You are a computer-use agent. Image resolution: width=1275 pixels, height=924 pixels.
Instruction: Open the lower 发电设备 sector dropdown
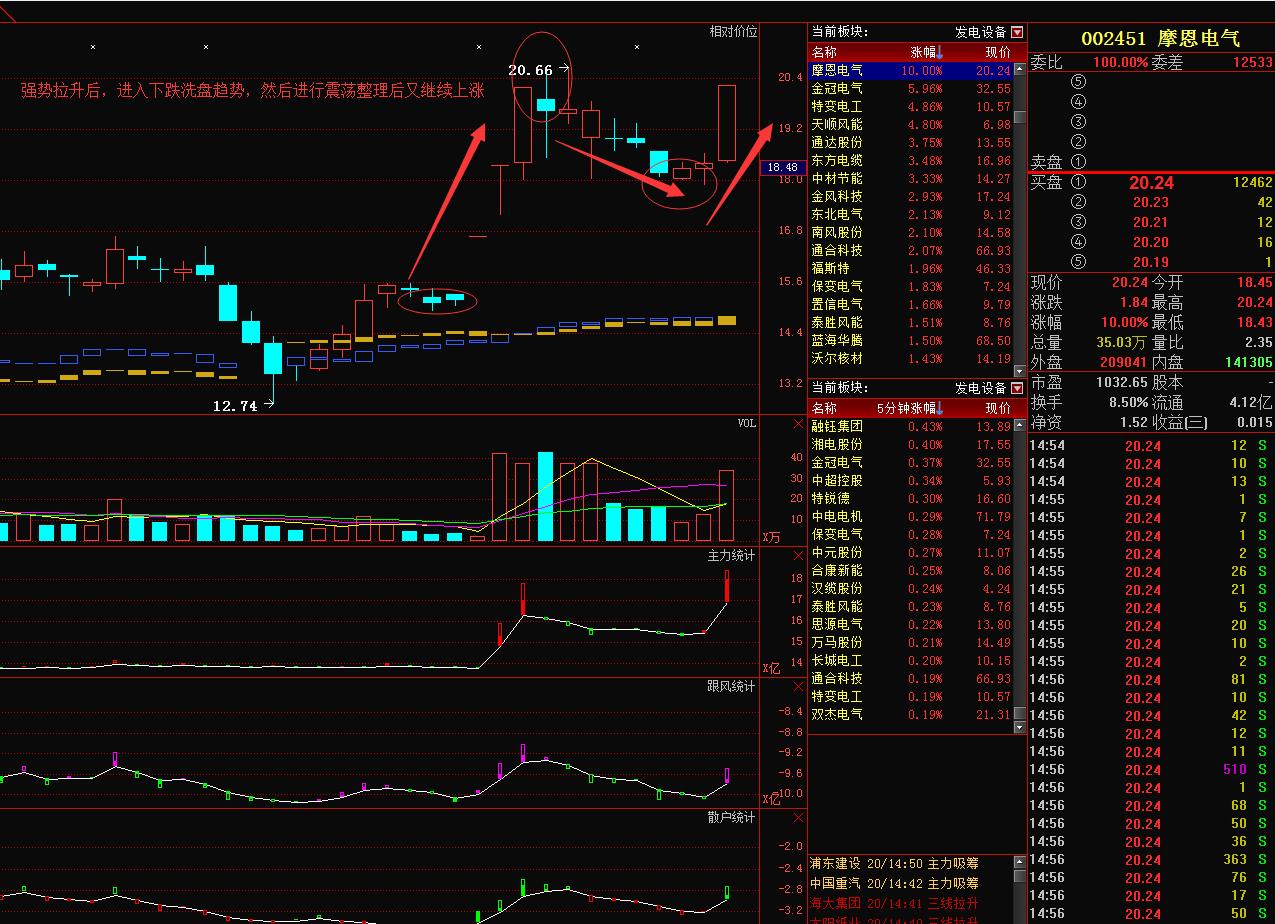click(x=1018, y=388)
